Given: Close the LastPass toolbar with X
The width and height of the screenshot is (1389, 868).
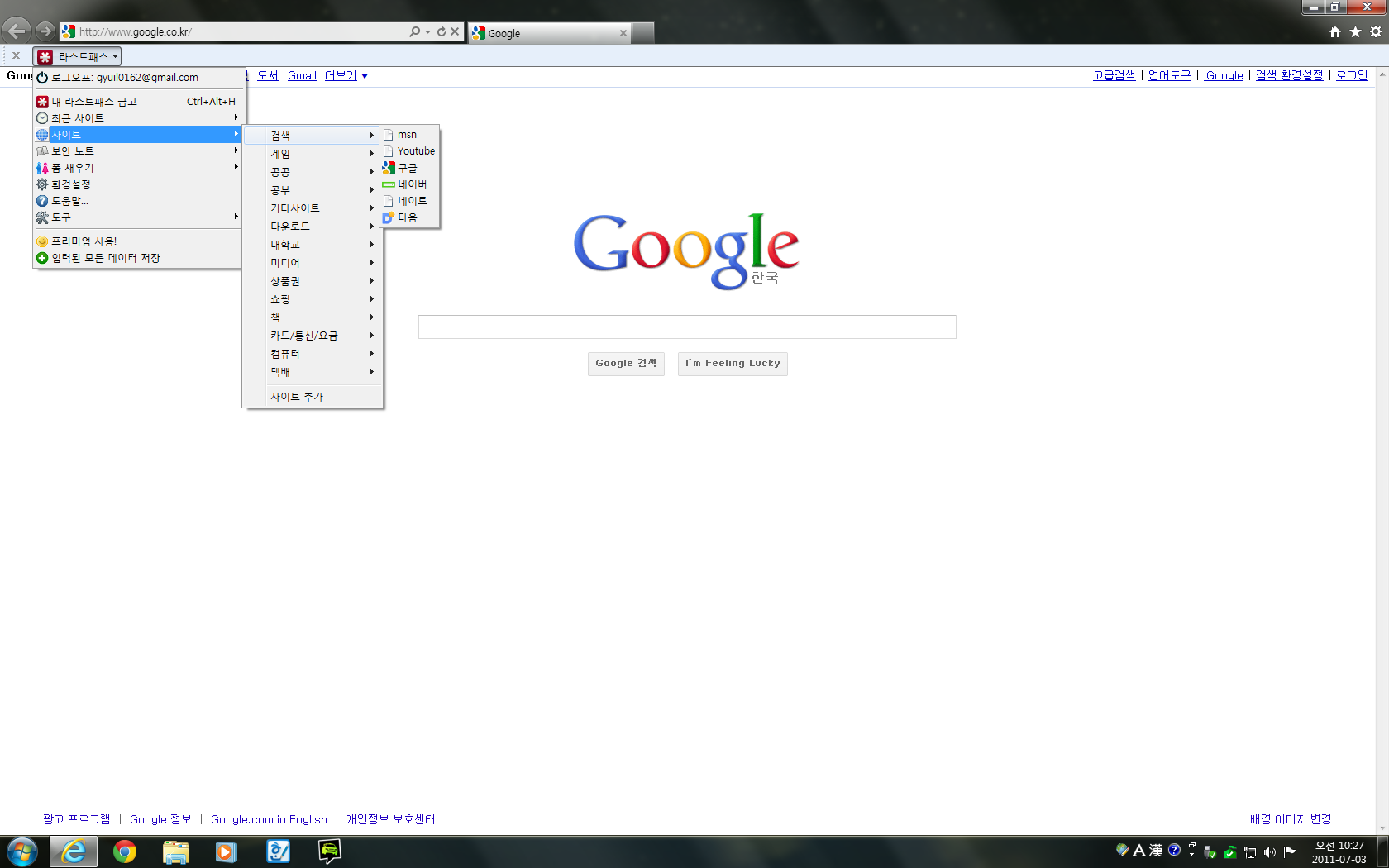Looking at the screenshot, I should click(x=16, y=55).
